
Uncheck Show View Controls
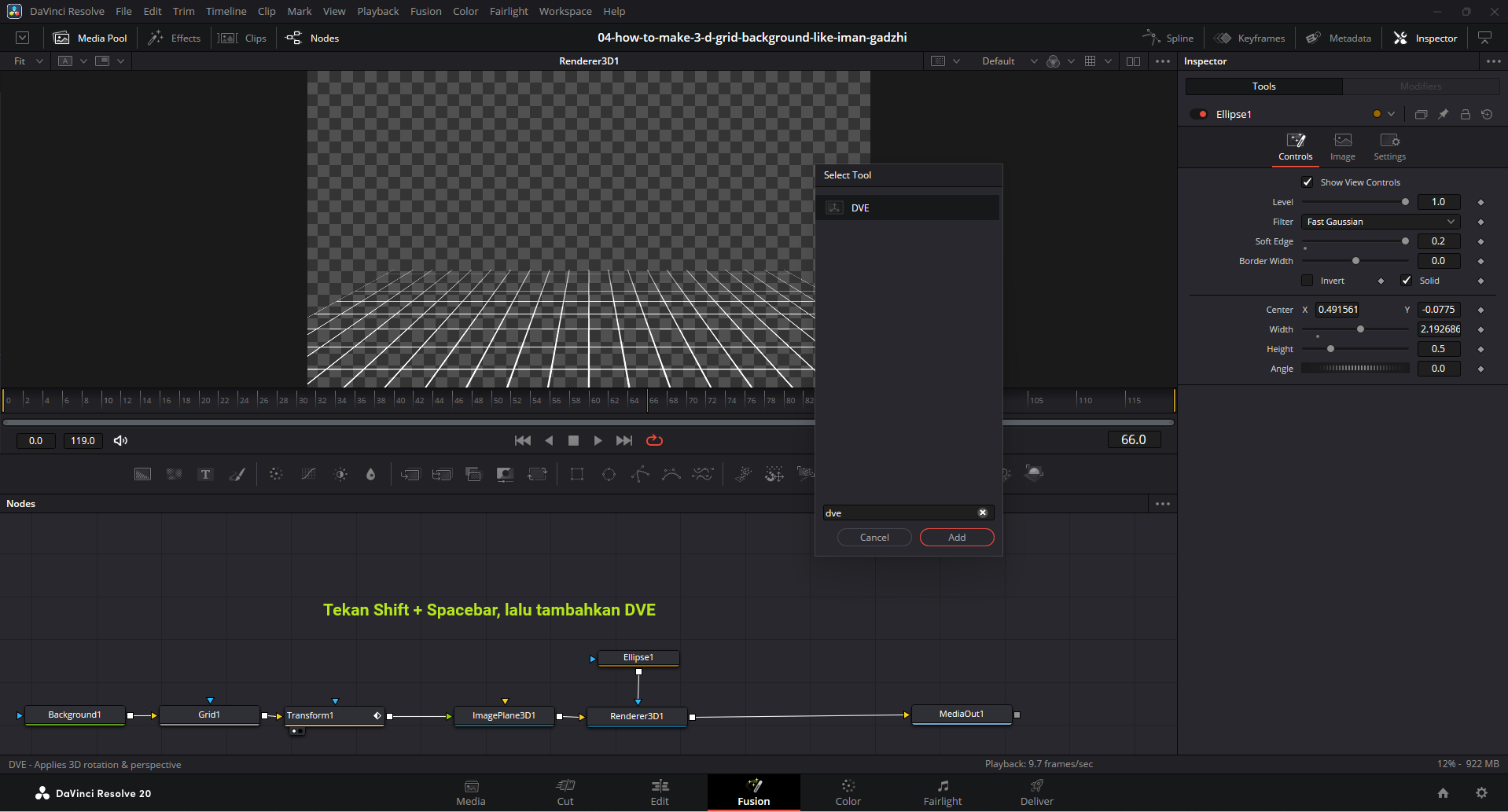[1308, 182]
